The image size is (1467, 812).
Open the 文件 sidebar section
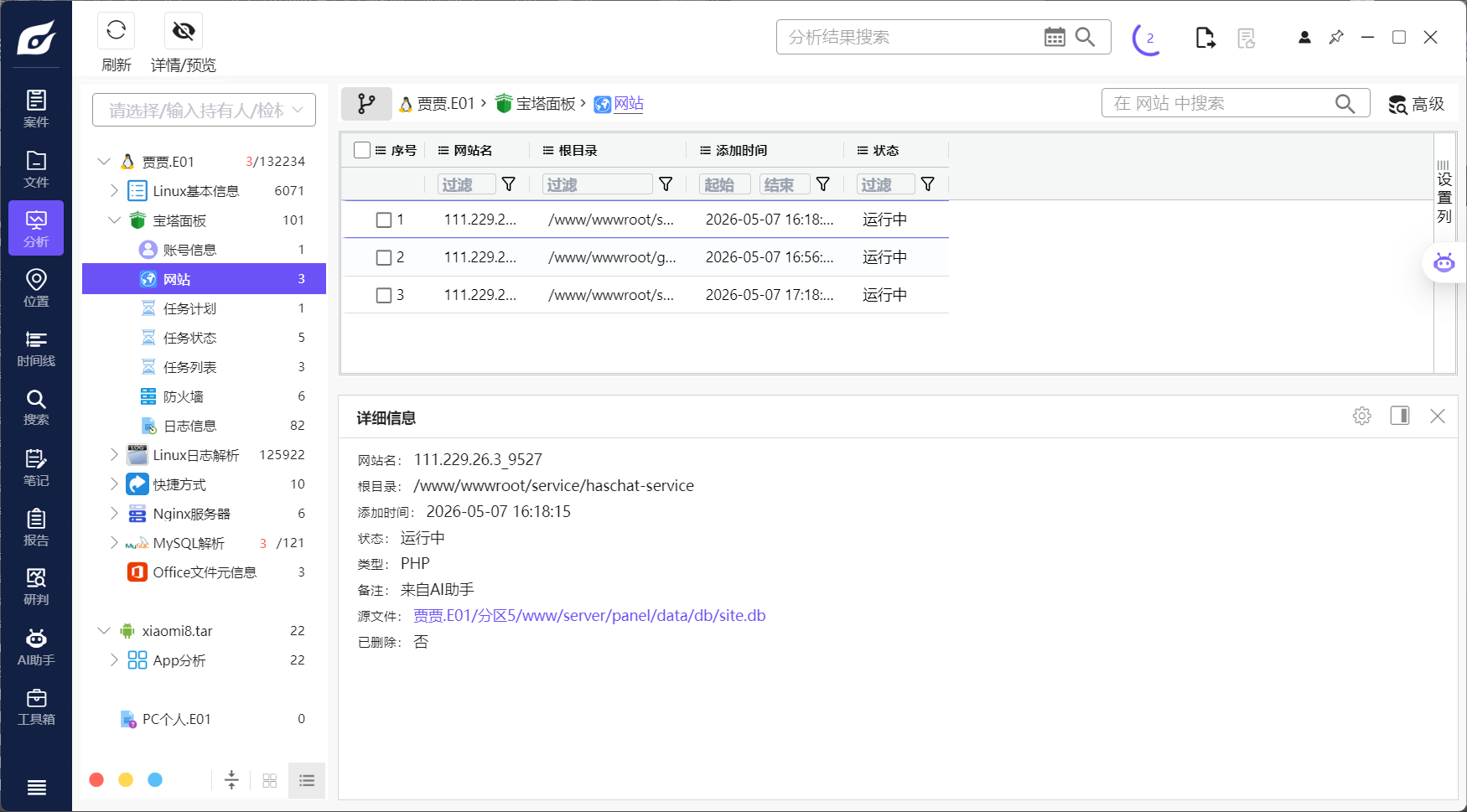point(36,168)
